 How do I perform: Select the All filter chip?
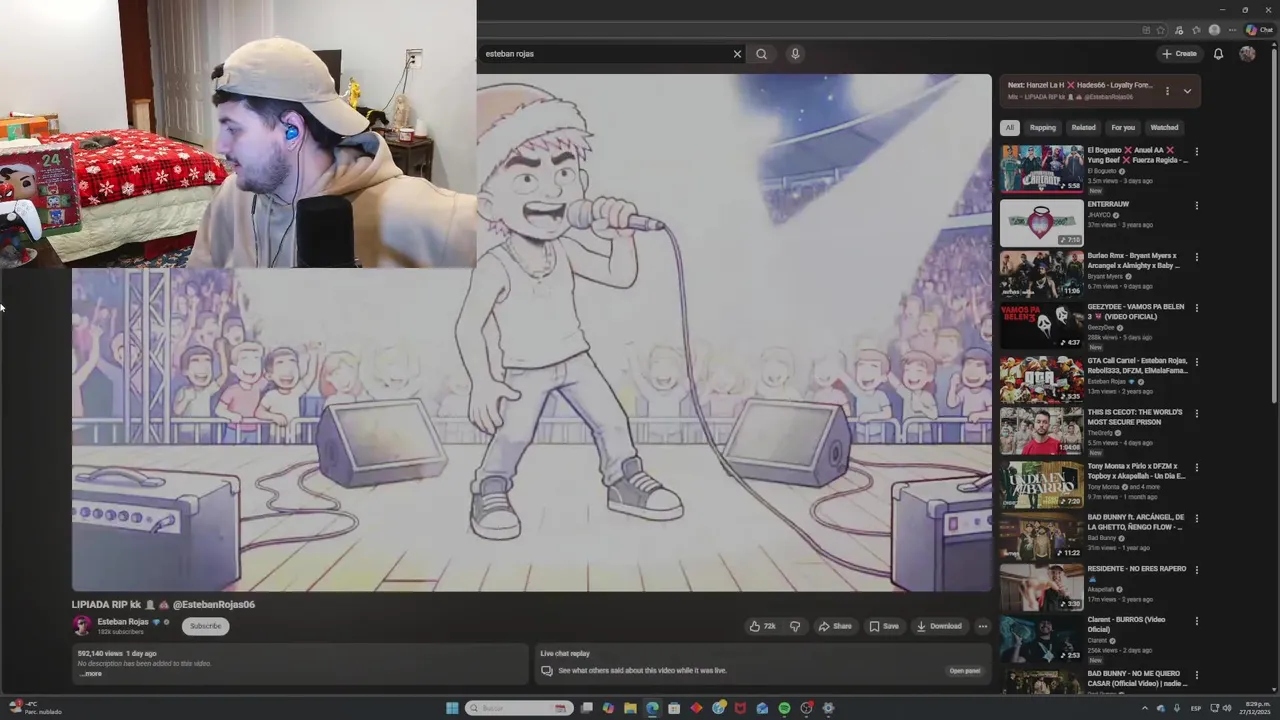(x=1010, y=128)
